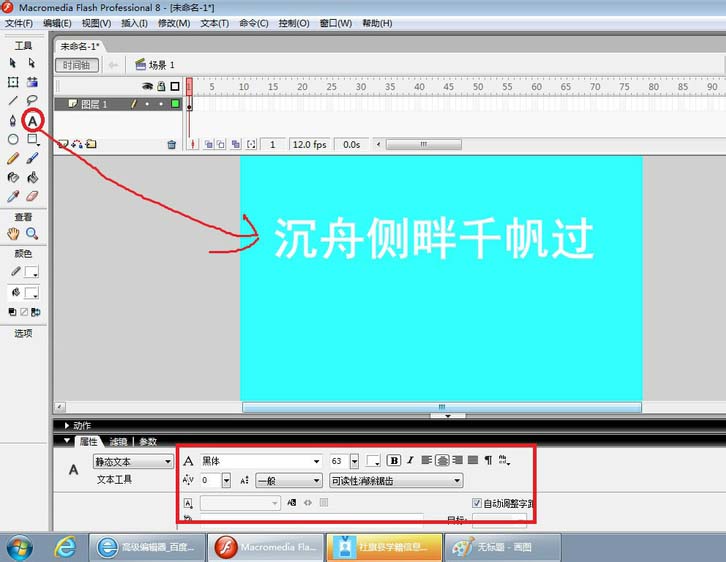Click the onion skin button

pyautogui.click(x=209, y=144)
